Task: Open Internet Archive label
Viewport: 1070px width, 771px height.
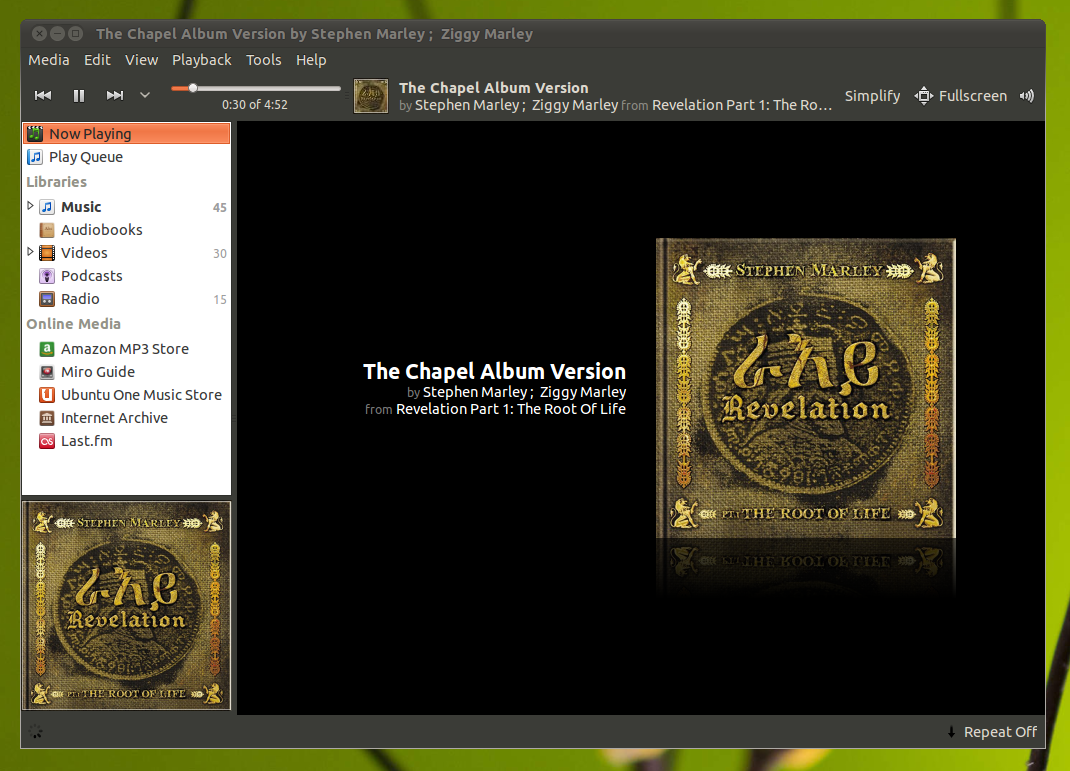Action: [114, 418]
